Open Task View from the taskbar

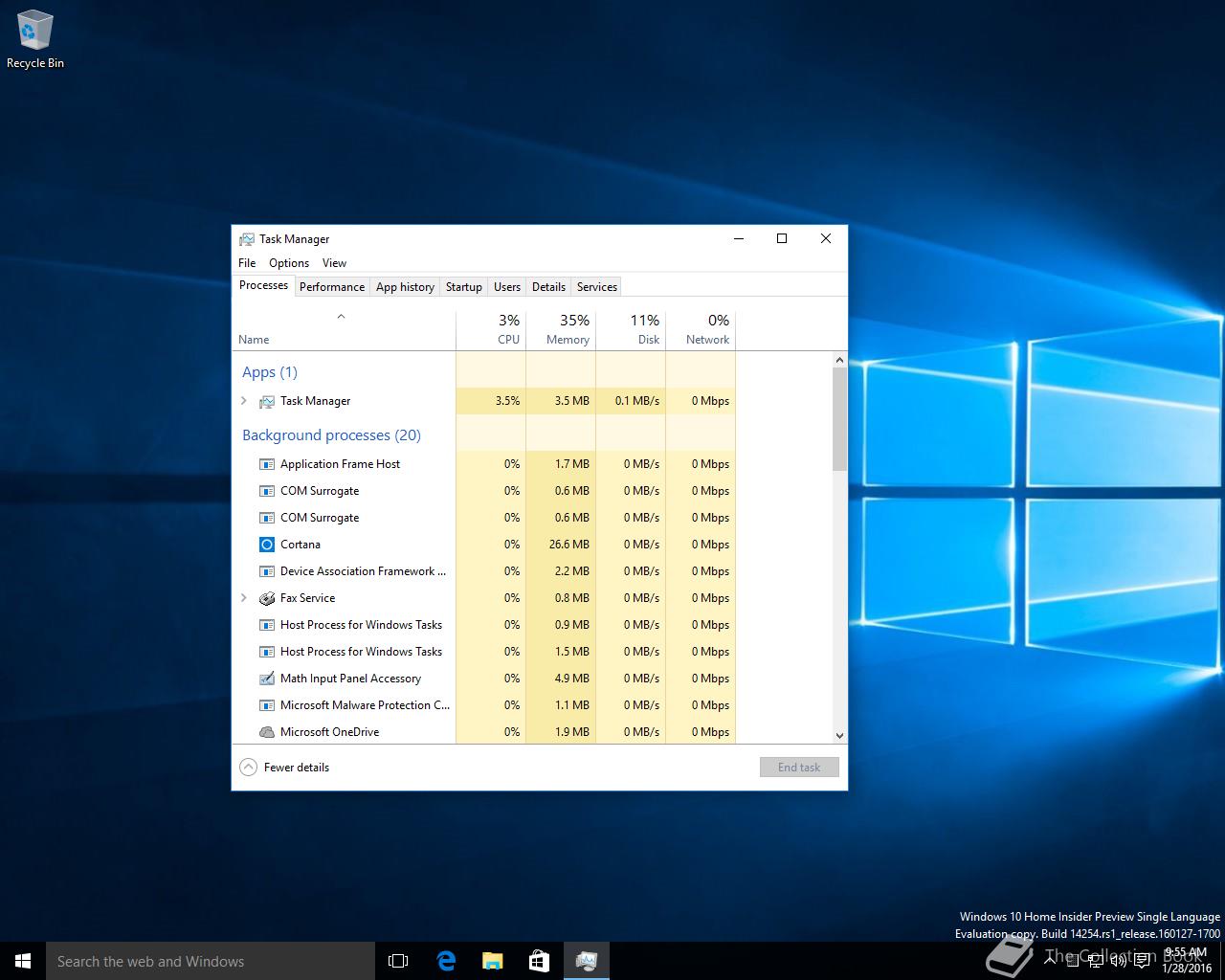coord(398,961)
